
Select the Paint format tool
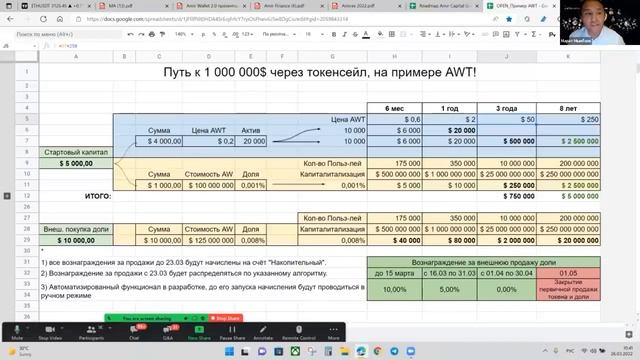pos(162,34)
